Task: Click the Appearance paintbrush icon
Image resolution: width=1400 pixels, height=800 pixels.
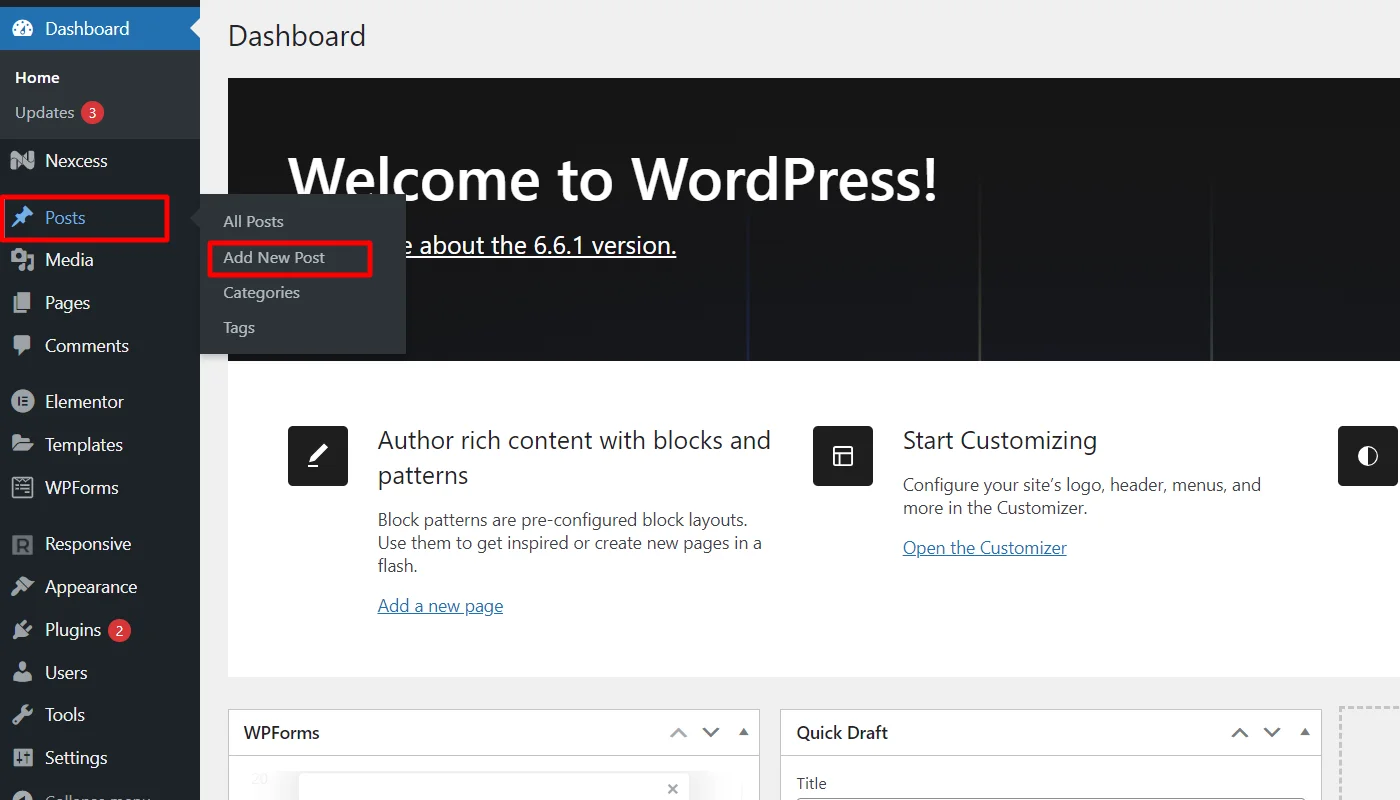Action: 22,587
